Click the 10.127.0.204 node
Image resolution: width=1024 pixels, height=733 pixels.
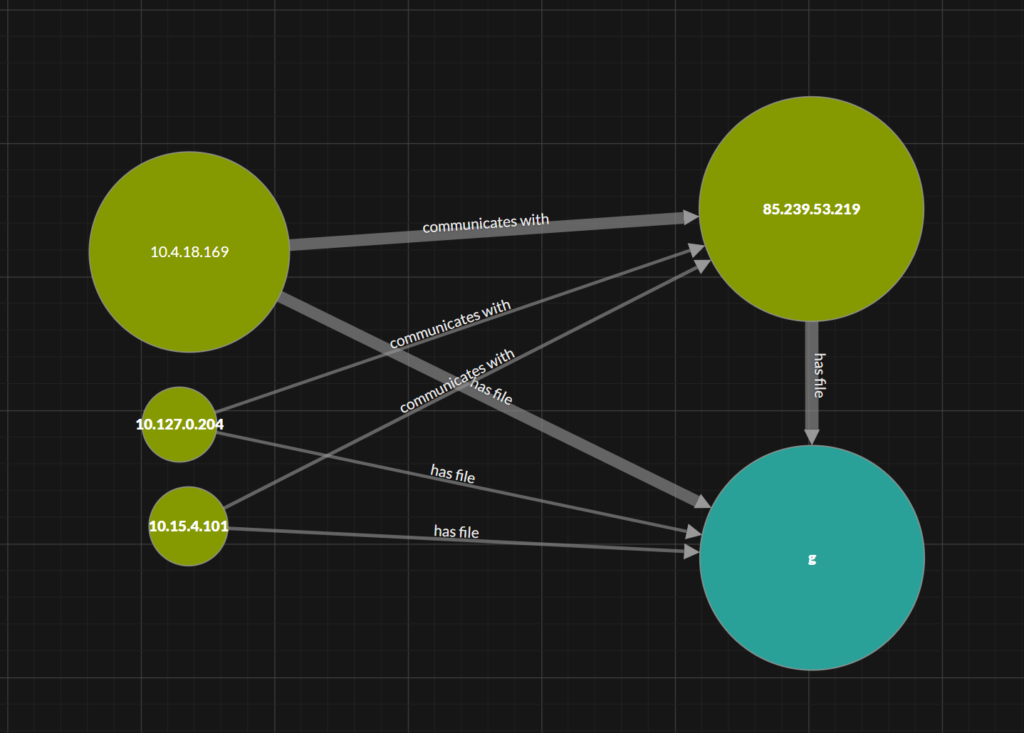pyautogui.click(x=180, y=425)
